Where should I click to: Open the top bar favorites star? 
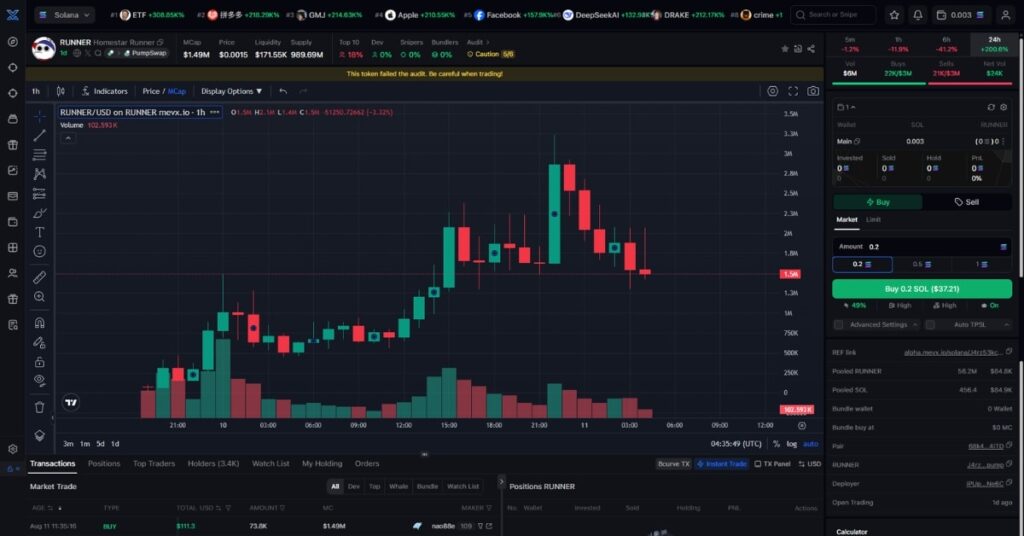[x=894, y=14]
